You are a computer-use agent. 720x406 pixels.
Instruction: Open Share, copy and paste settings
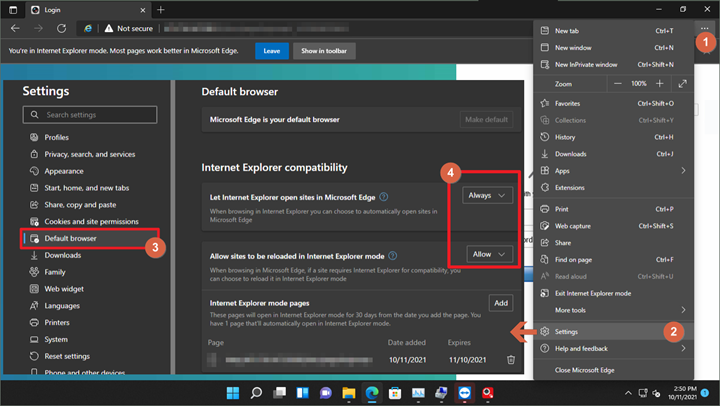click(x=91, y=205)
